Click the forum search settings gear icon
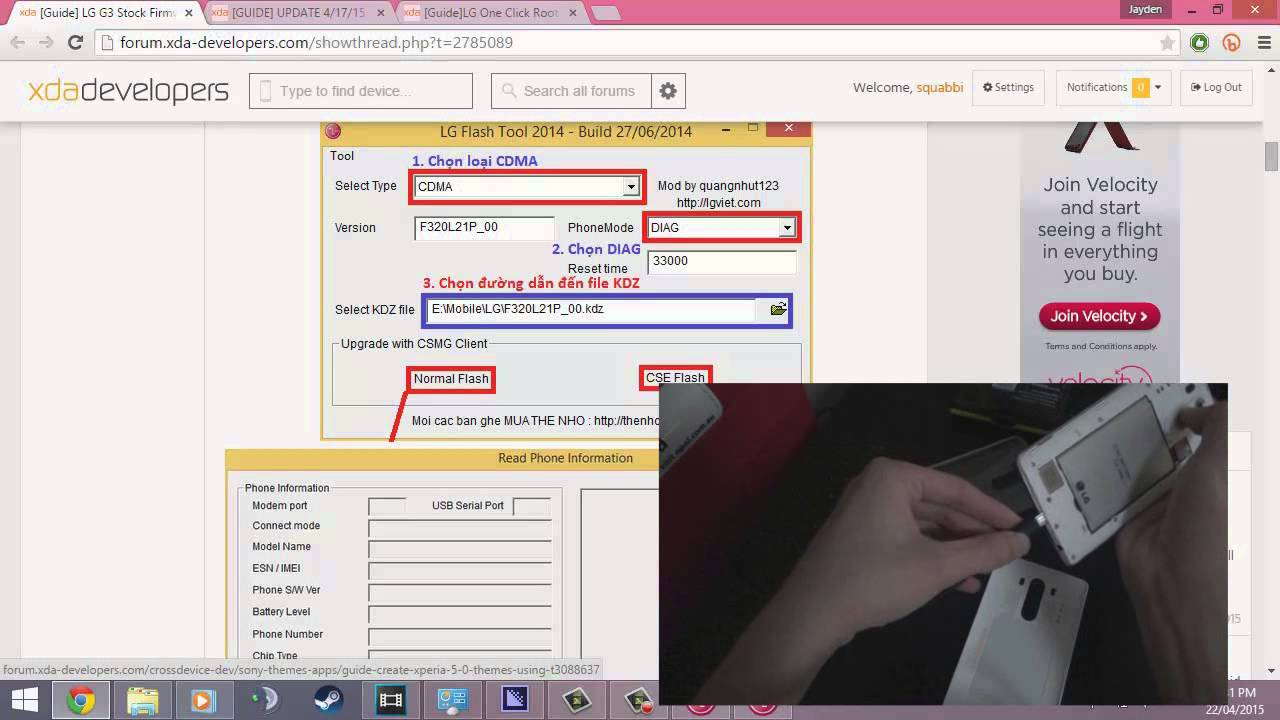The width and height of the screenshot is (1280, 720). [668, 91]
